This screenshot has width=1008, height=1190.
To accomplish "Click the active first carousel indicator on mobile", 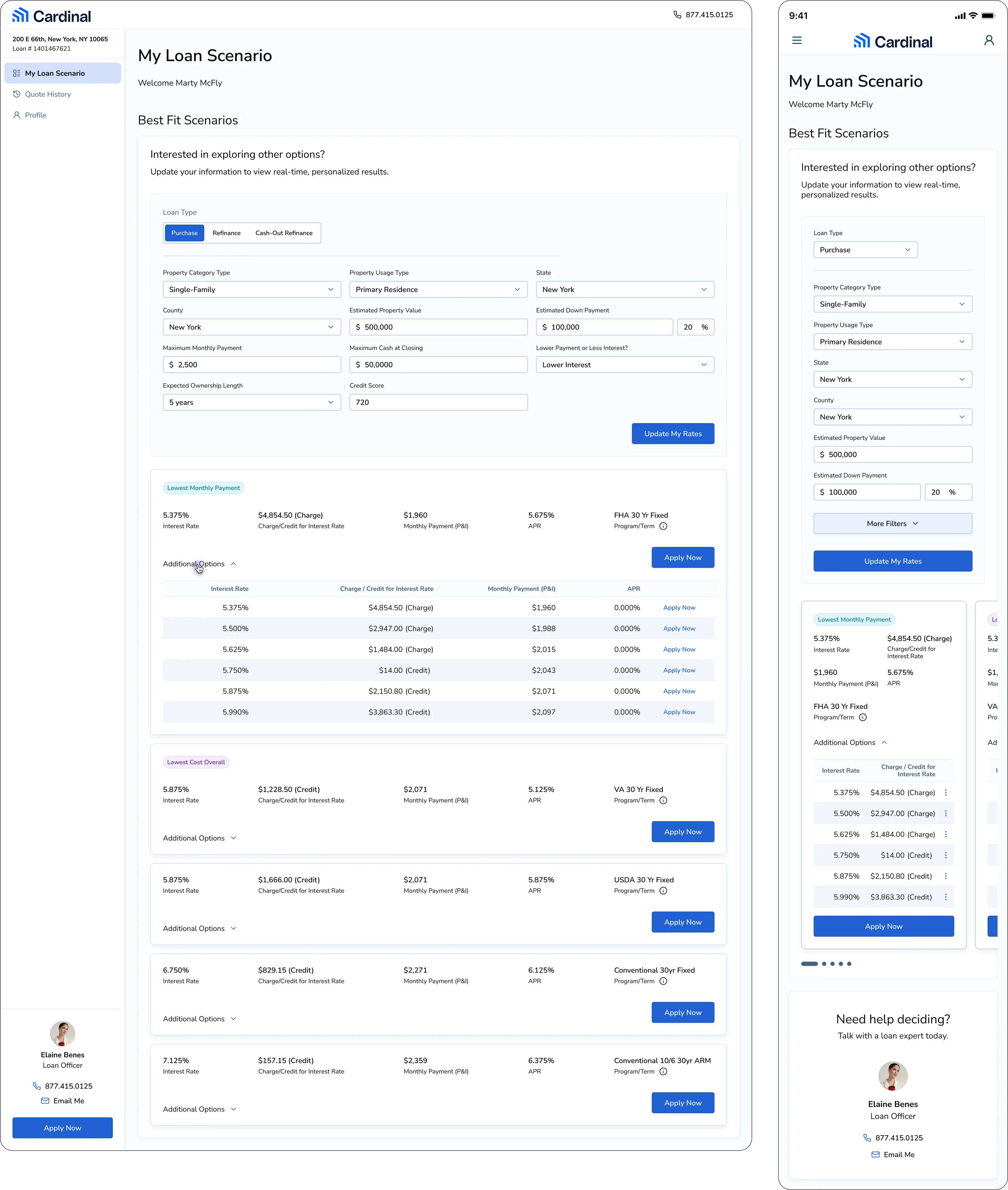I will tap(809, 964).
